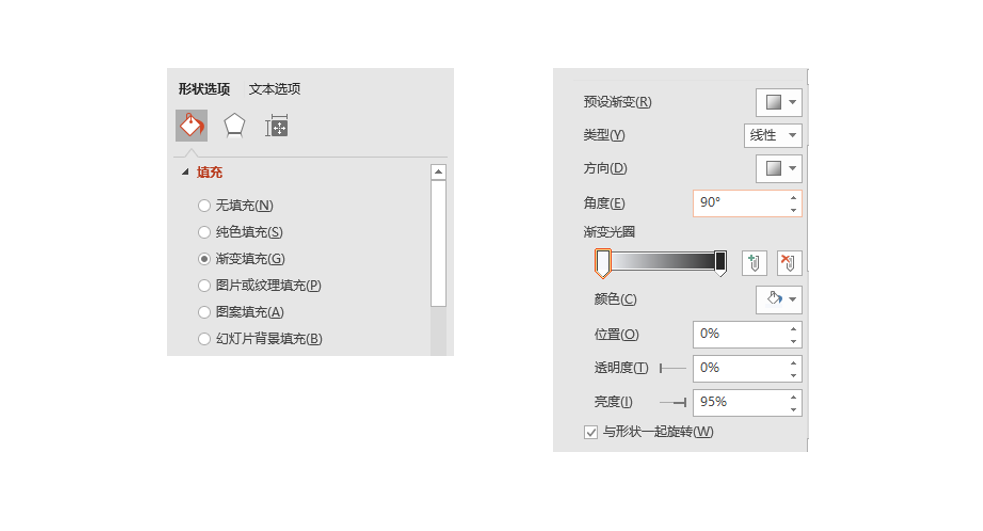Switch to the 形状选项 tab
Viewport: 983px width, 531px height.
(x=204, y=89)
